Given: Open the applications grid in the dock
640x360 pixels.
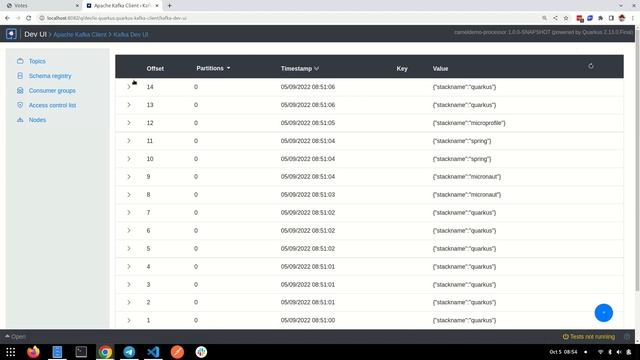Looking at the screenshot, I should coord(11,352).
